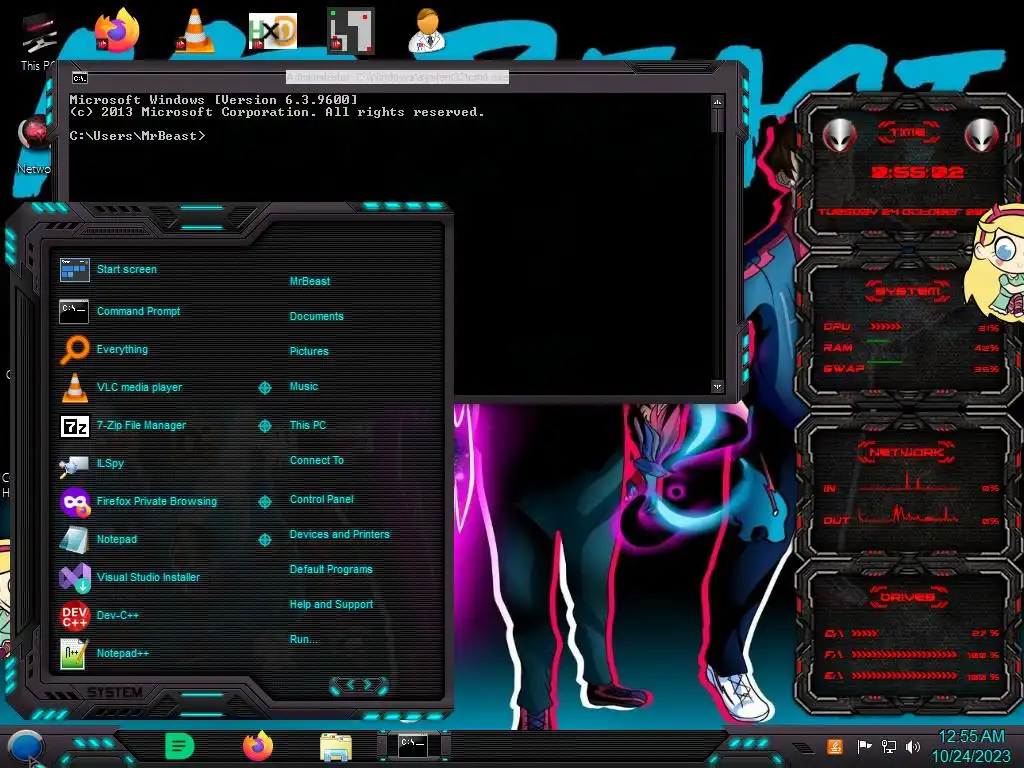This screenshot has height=768, width=1024.
Task: Open Devices and Printers
Action: (339, 534)
